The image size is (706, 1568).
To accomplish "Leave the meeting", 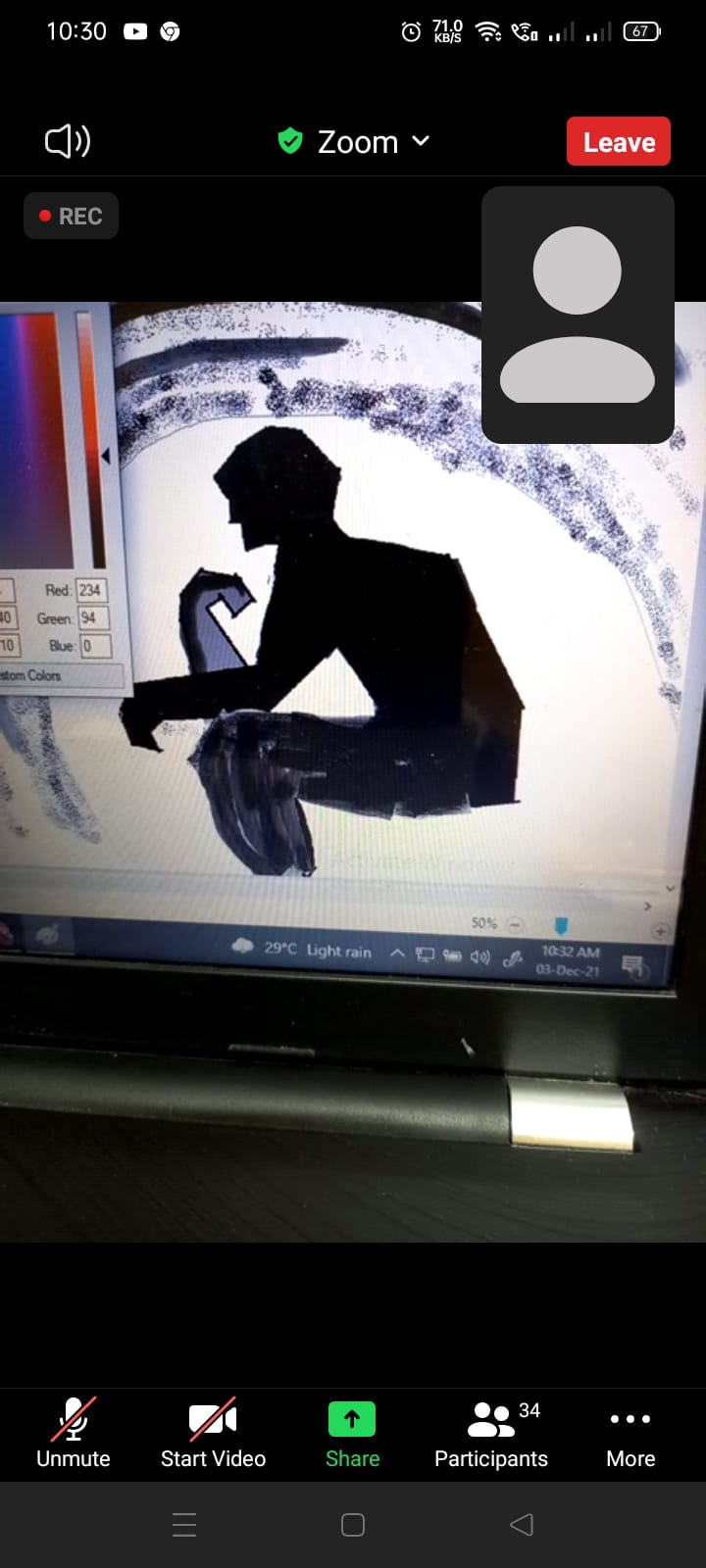I will pos(619,142).
